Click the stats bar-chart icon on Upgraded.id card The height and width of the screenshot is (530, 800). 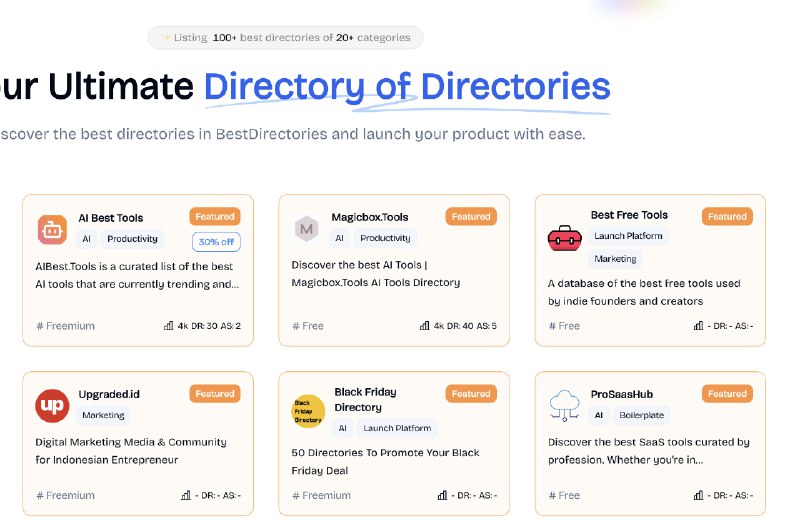(186, 495)
